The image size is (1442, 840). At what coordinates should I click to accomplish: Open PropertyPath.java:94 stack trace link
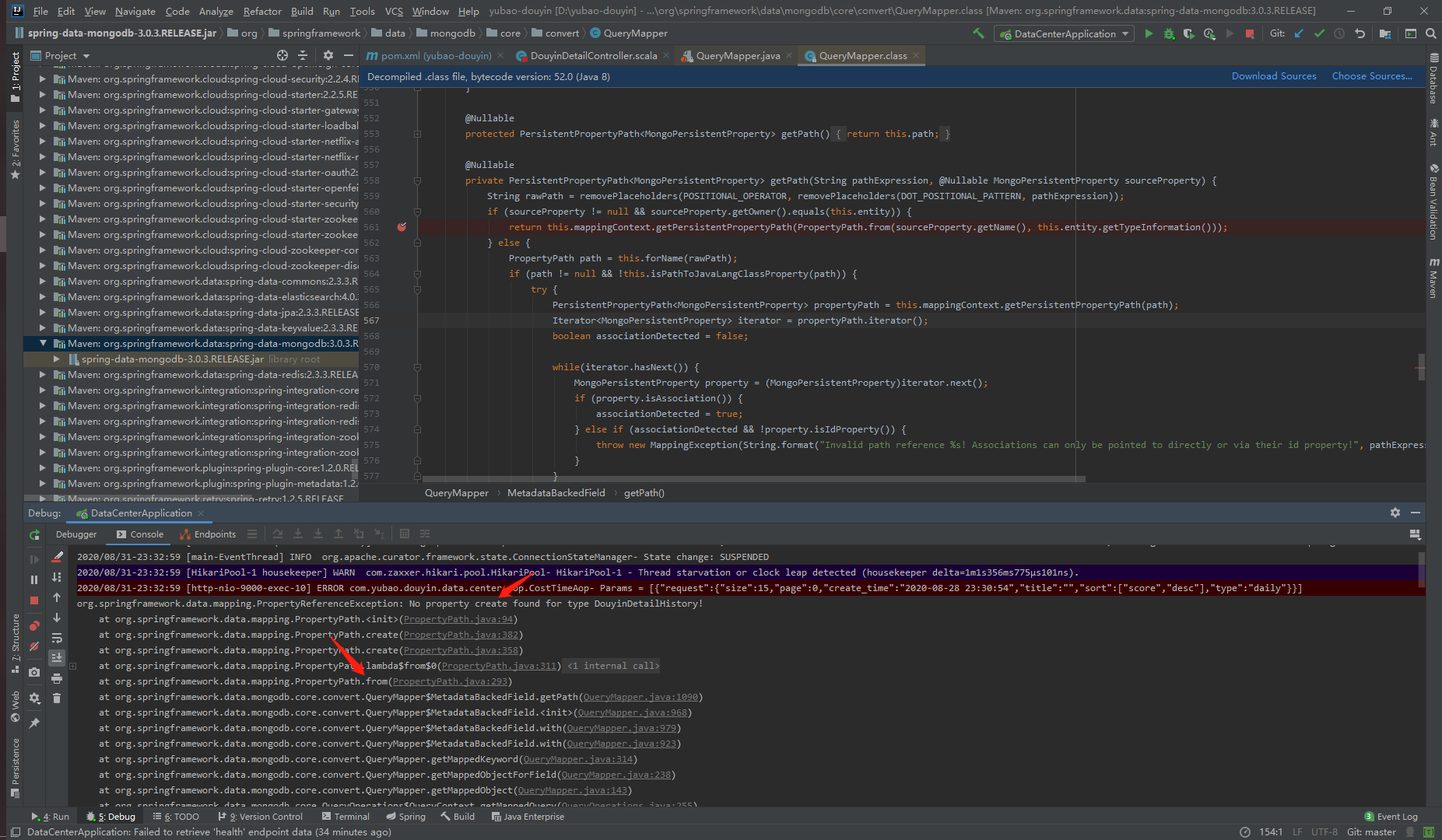(458, 619)
